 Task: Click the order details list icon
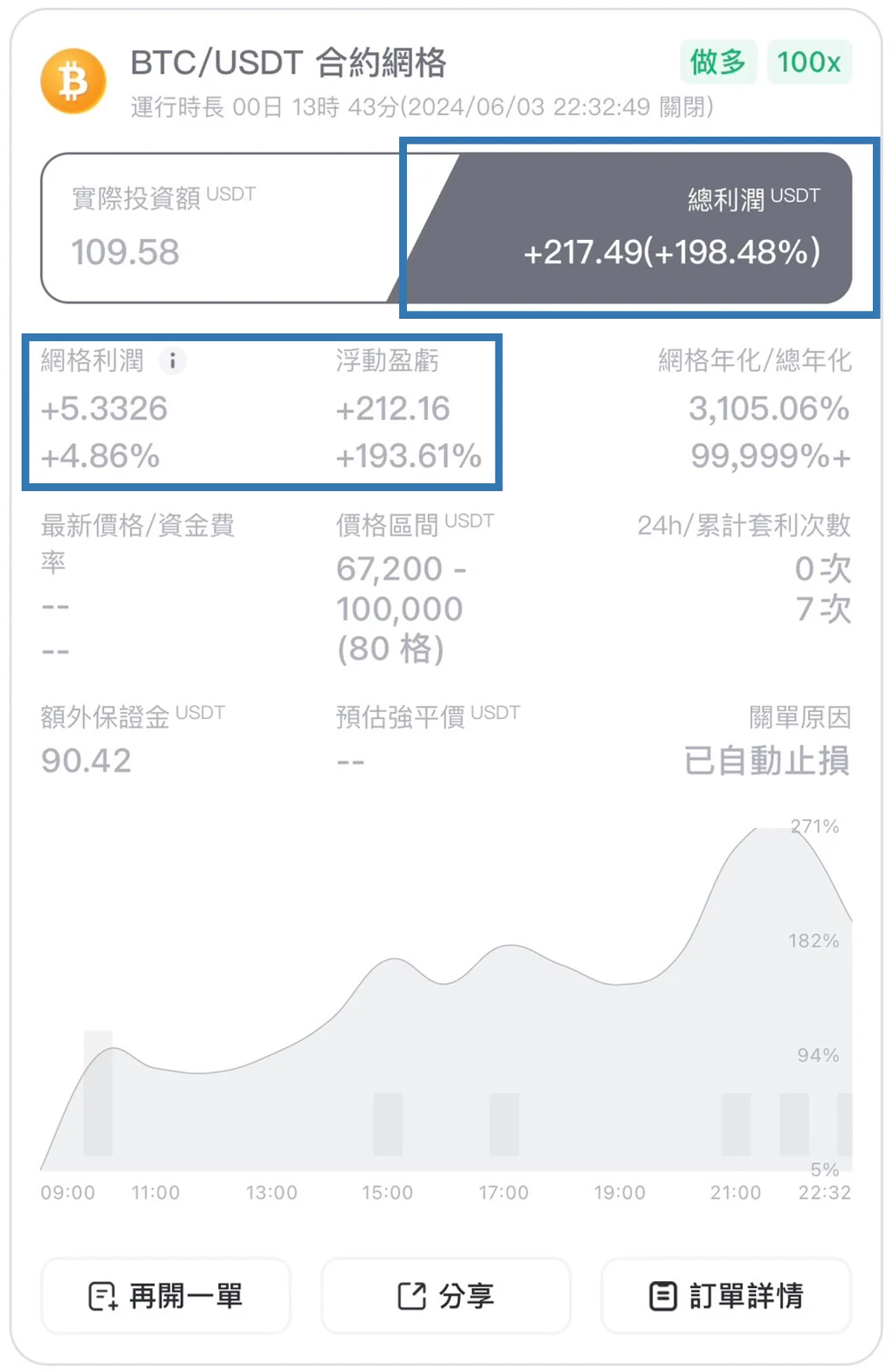coord(663,1296)
